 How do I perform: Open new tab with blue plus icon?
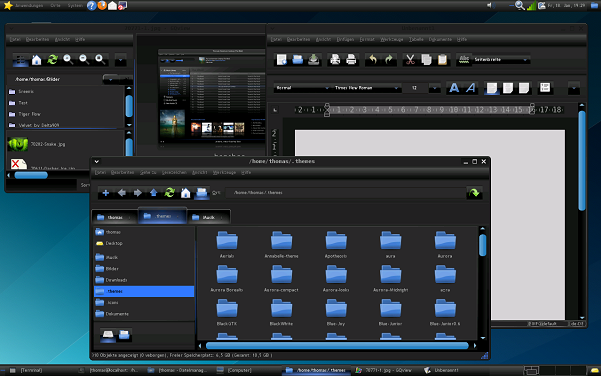(106, 192)
